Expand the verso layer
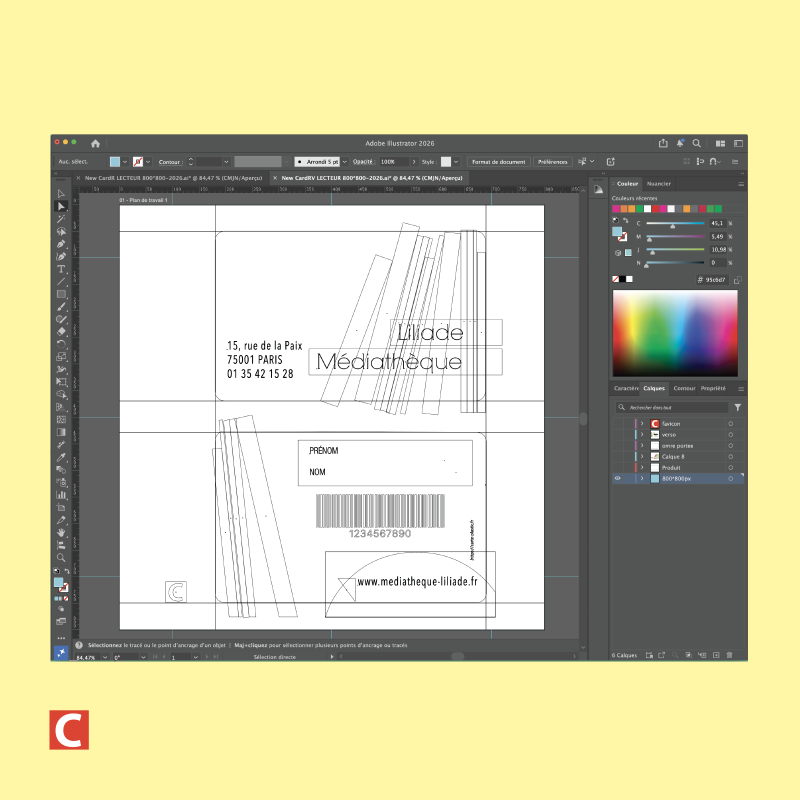800x800 pixels. pos(641,435)
